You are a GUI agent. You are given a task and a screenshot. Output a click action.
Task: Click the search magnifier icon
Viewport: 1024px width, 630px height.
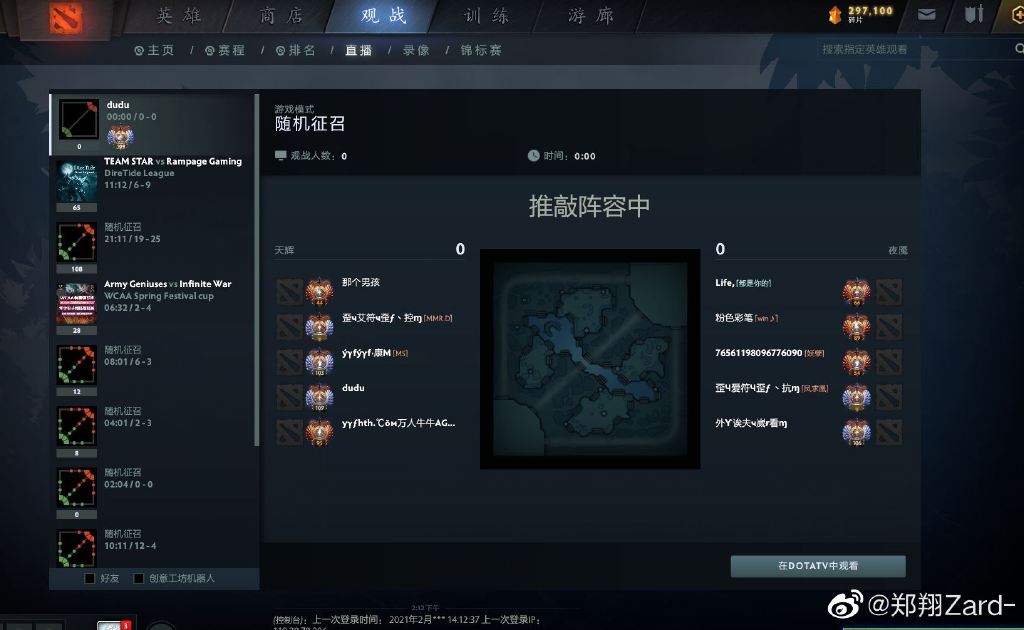(x=1019, y=49)
